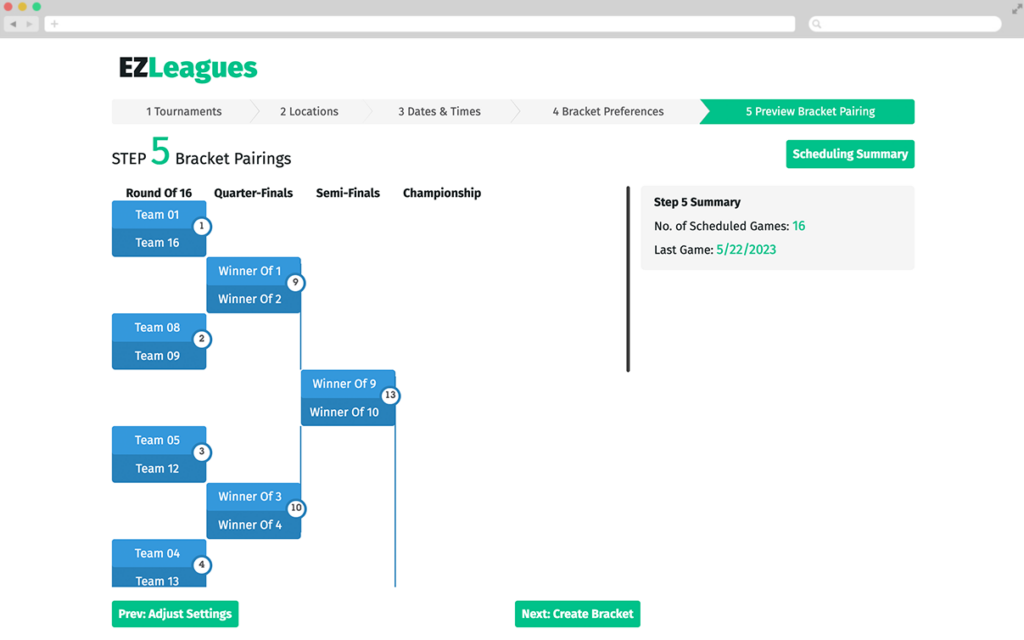Open the 5/22/2023 last game date

[x=745, y=249]
